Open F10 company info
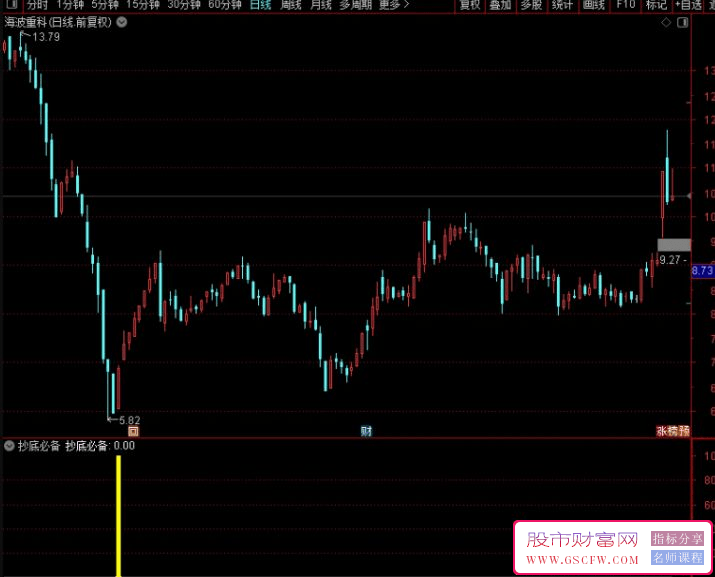This screenshot has width=715, height=577. tap(626, 5)
